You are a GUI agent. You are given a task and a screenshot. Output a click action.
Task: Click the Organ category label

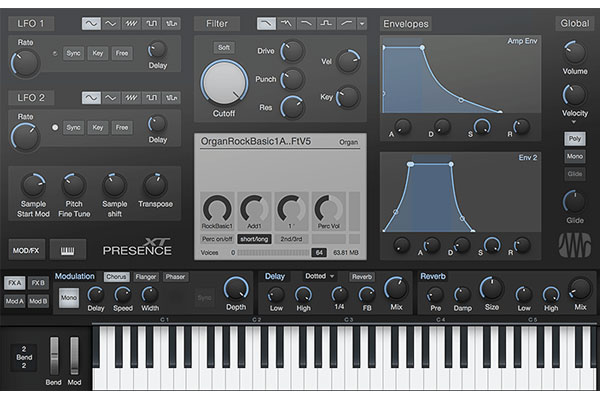pos(349,142)
